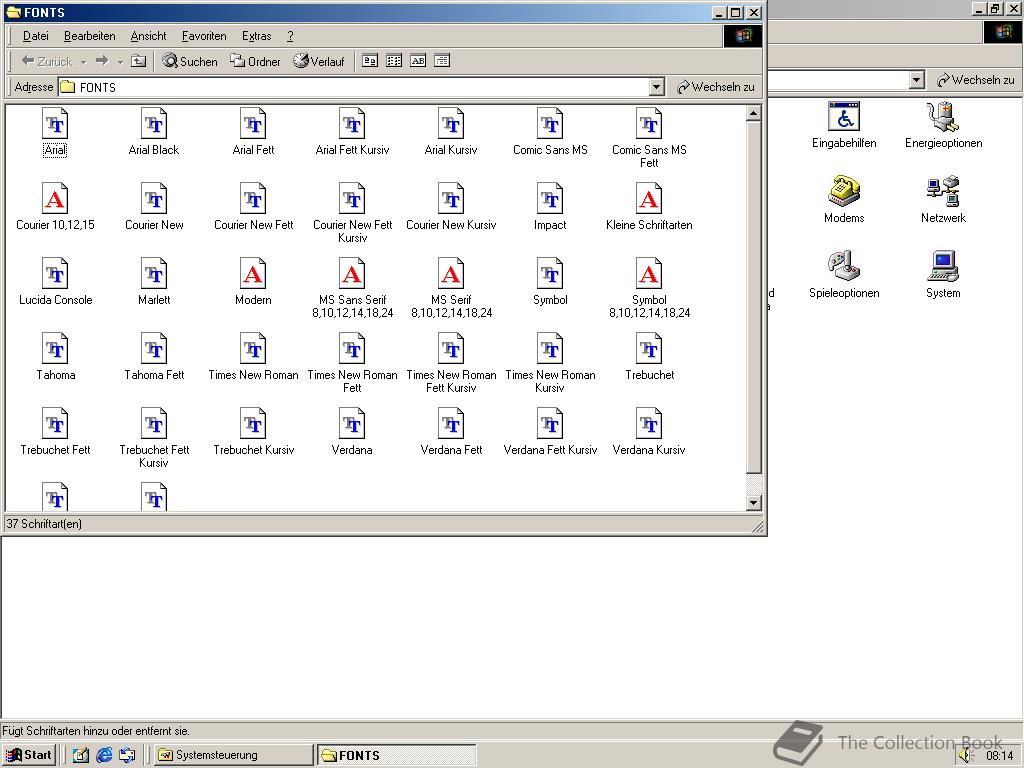Switch to Systemsteuerung taskbar button
The height and width of the screenshot is (768, 1024).
(x=233, y=755)
